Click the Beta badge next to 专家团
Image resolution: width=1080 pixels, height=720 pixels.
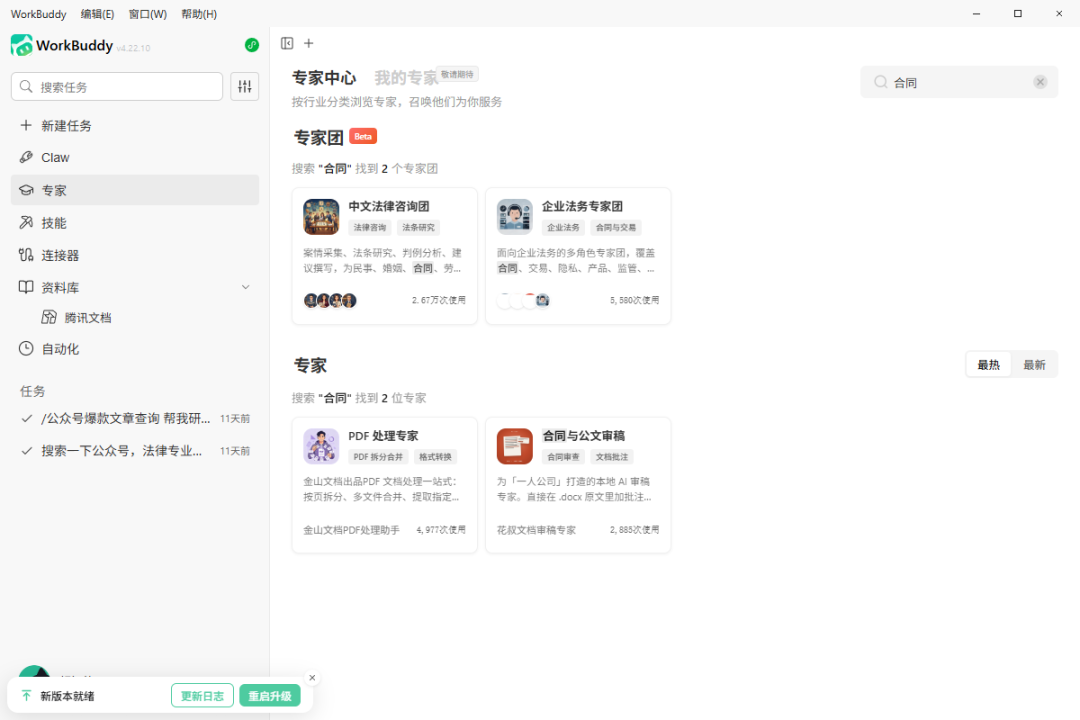363,136
